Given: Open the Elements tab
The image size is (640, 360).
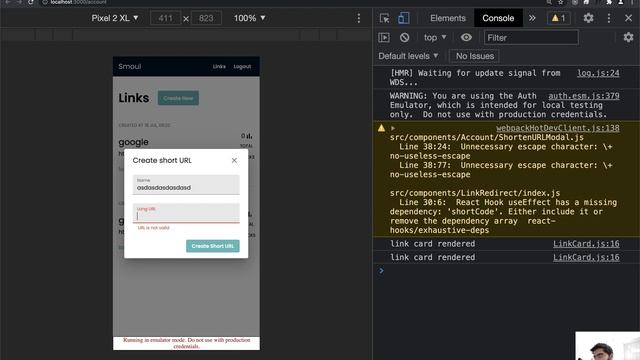Looking at the screenshot, I should 447,18.
